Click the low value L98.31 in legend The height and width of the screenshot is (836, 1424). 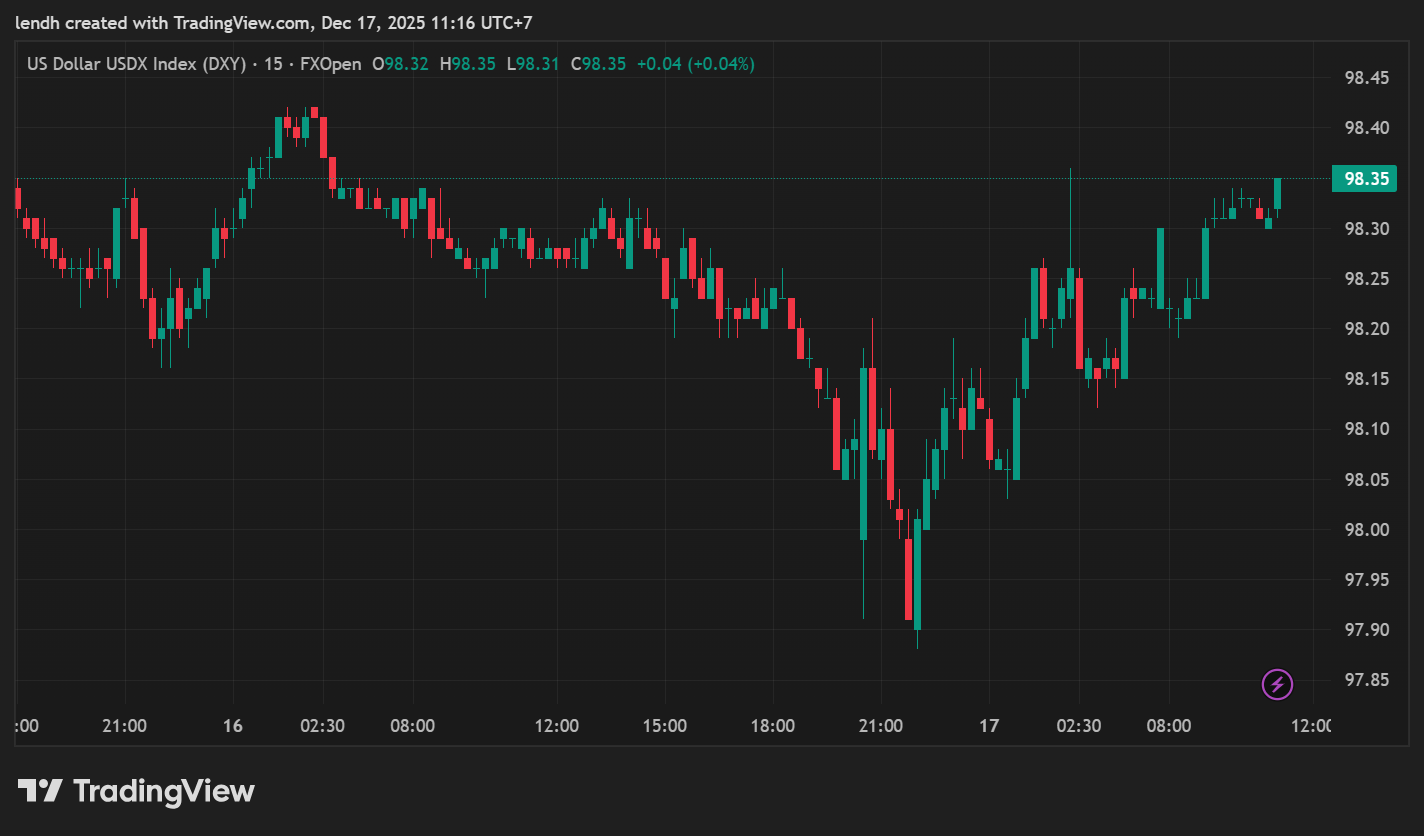[533, 64]
